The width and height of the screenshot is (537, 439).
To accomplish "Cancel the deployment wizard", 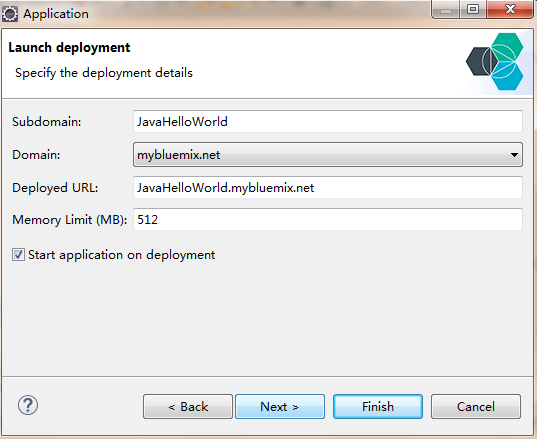I will click(476, 406).
